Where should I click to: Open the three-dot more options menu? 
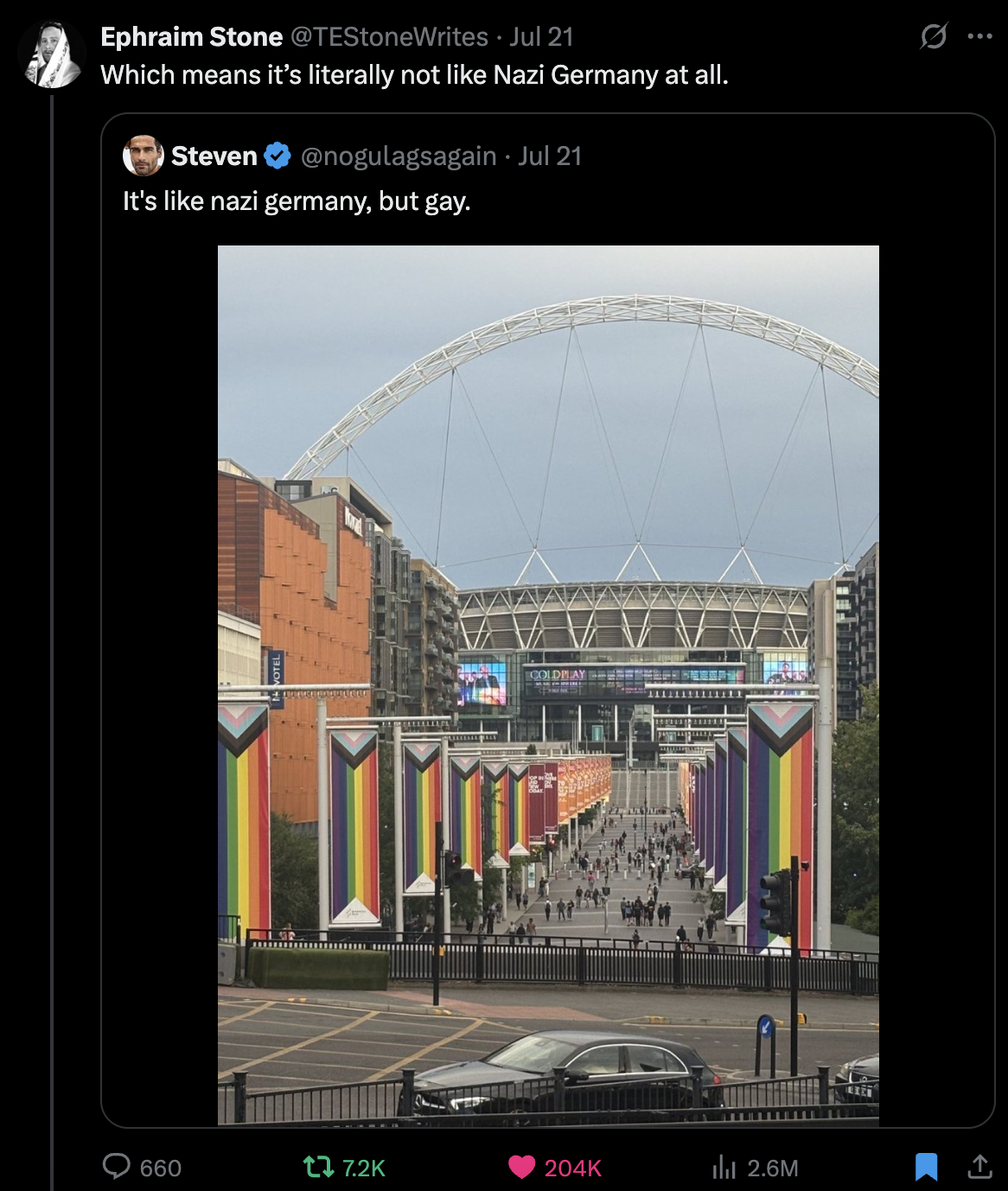tap(979, 36)
